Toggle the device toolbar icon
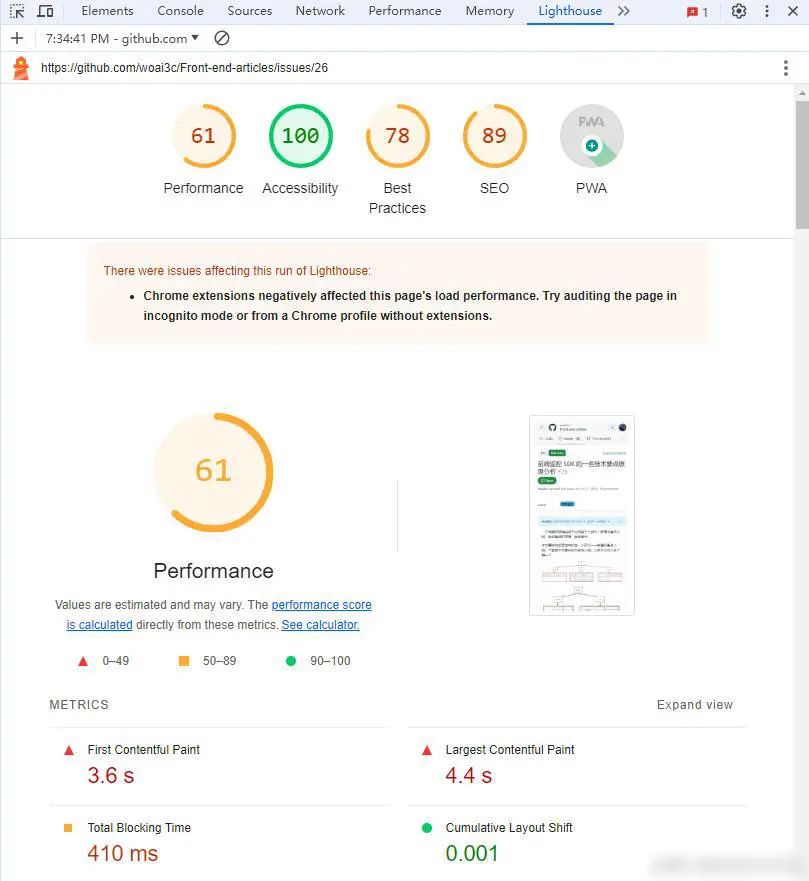Image resolution: width=809 pixels, height=881 pixels. point(45,11)
